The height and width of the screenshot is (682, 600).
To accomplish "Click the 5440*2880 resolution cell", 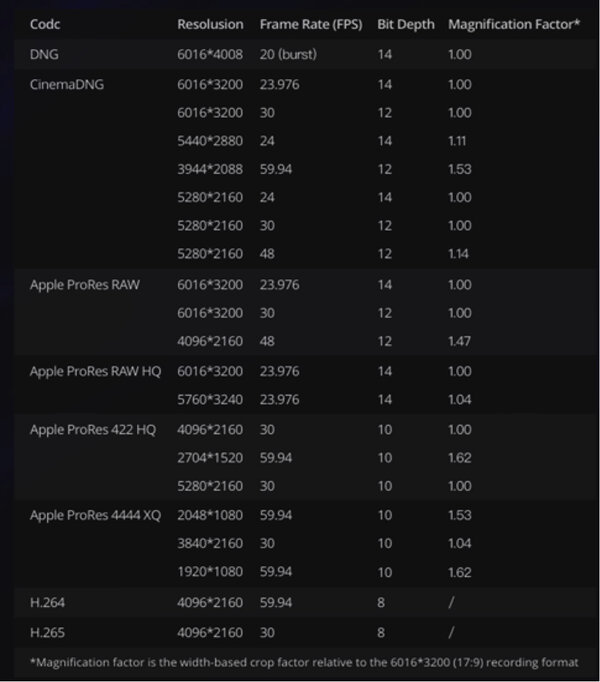I will [x=210, y=141].
